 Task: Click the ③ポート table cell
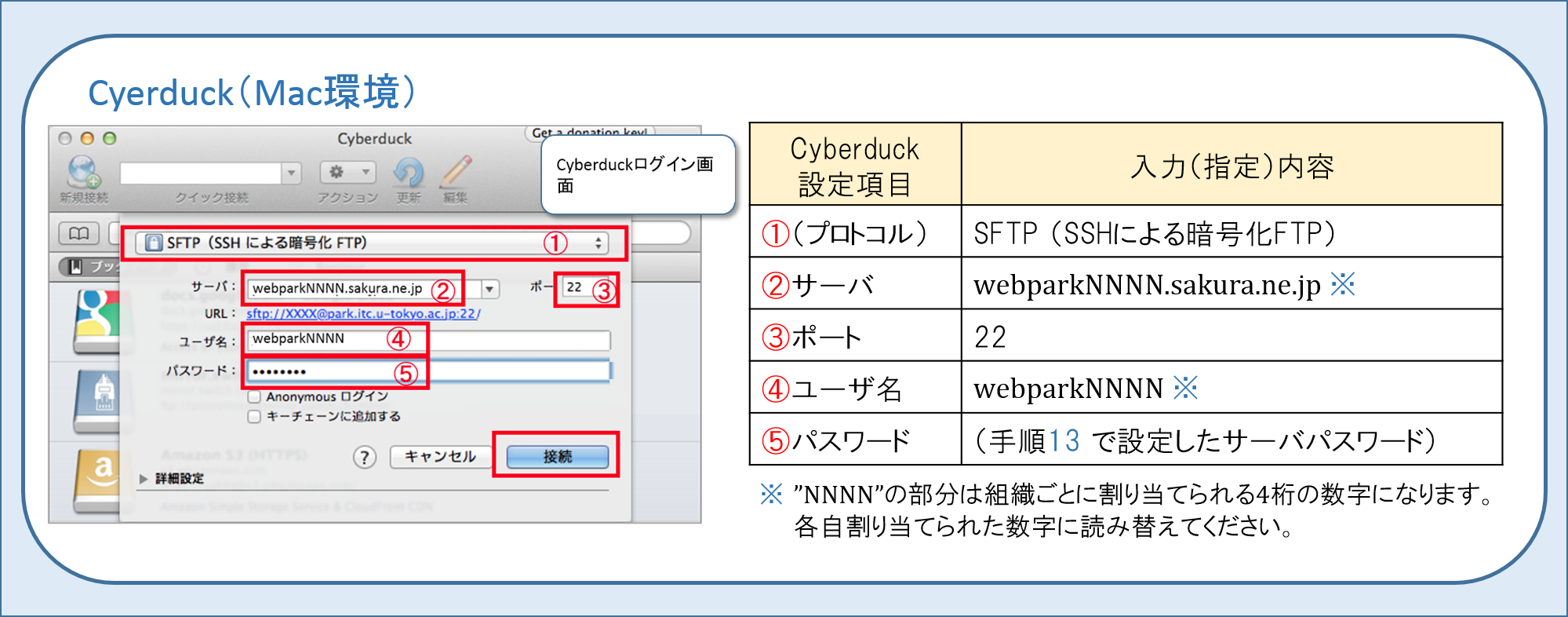point(855,336)
